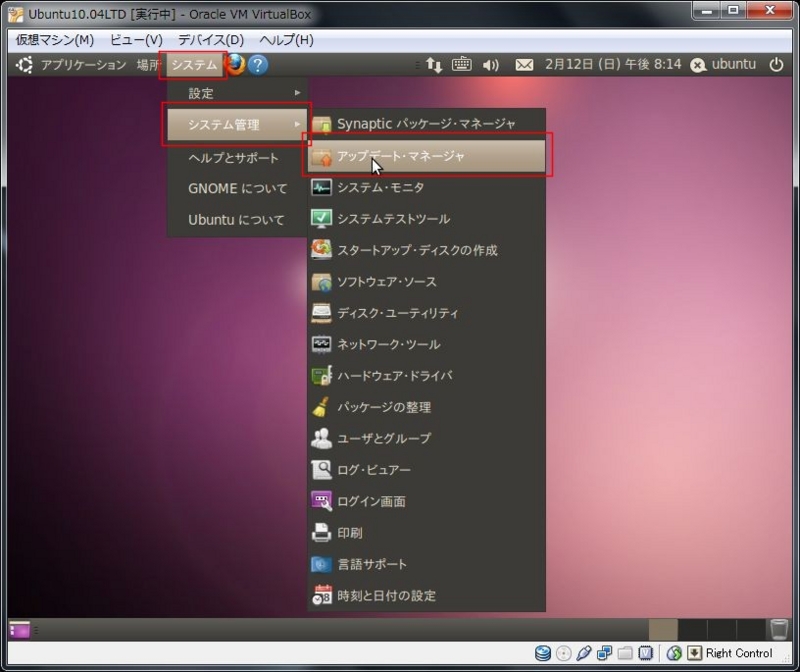Launch システムテストツール icon
Screen dimensions: 800x672
point(321,219)
